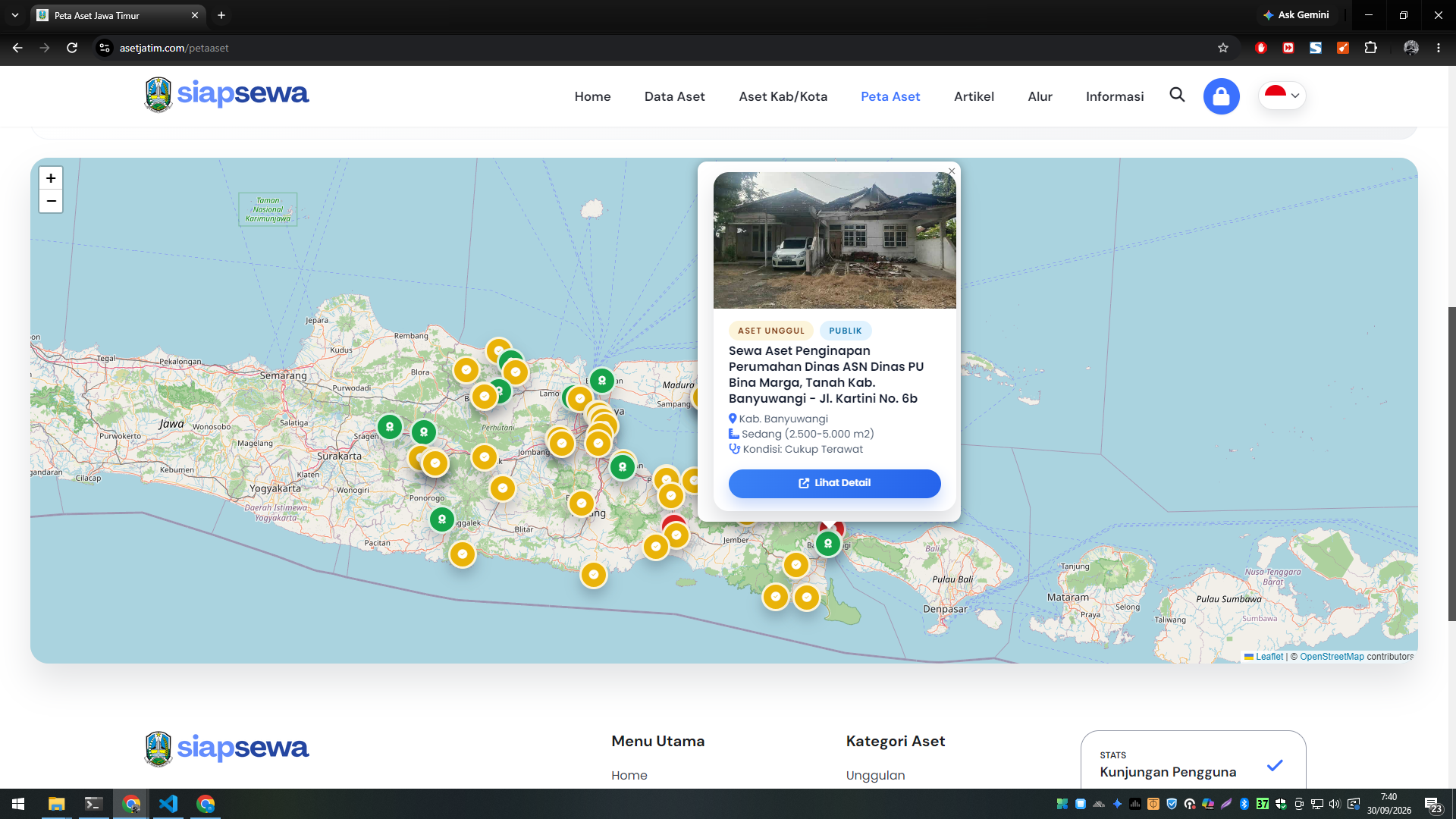Viewport: 1456px width, 819px height.
Task: Open tab search dropdown arrow
Action: (14, 15)
